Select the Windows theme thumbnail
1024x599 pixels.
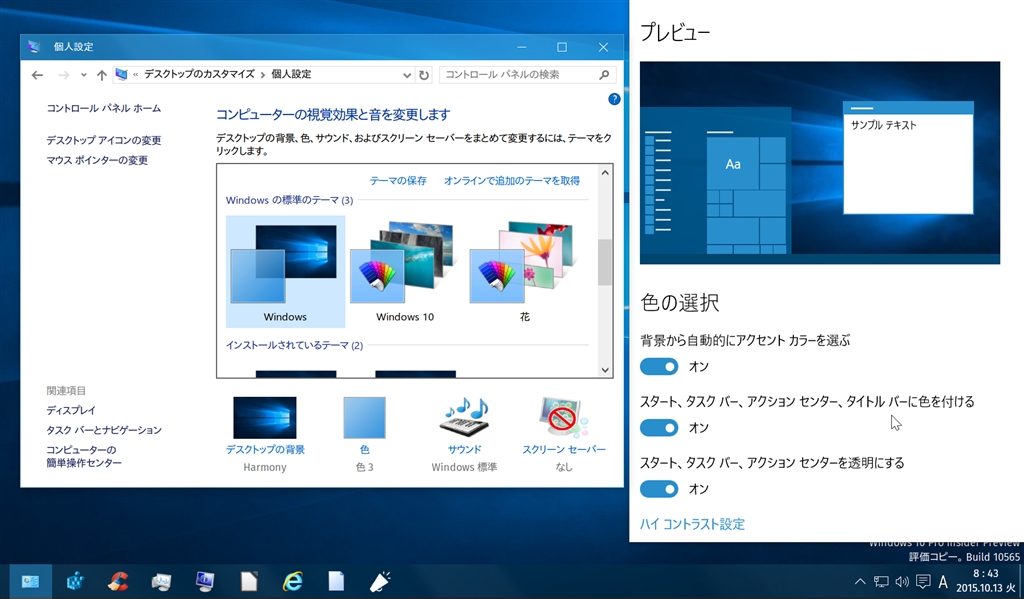click(285, 272)
